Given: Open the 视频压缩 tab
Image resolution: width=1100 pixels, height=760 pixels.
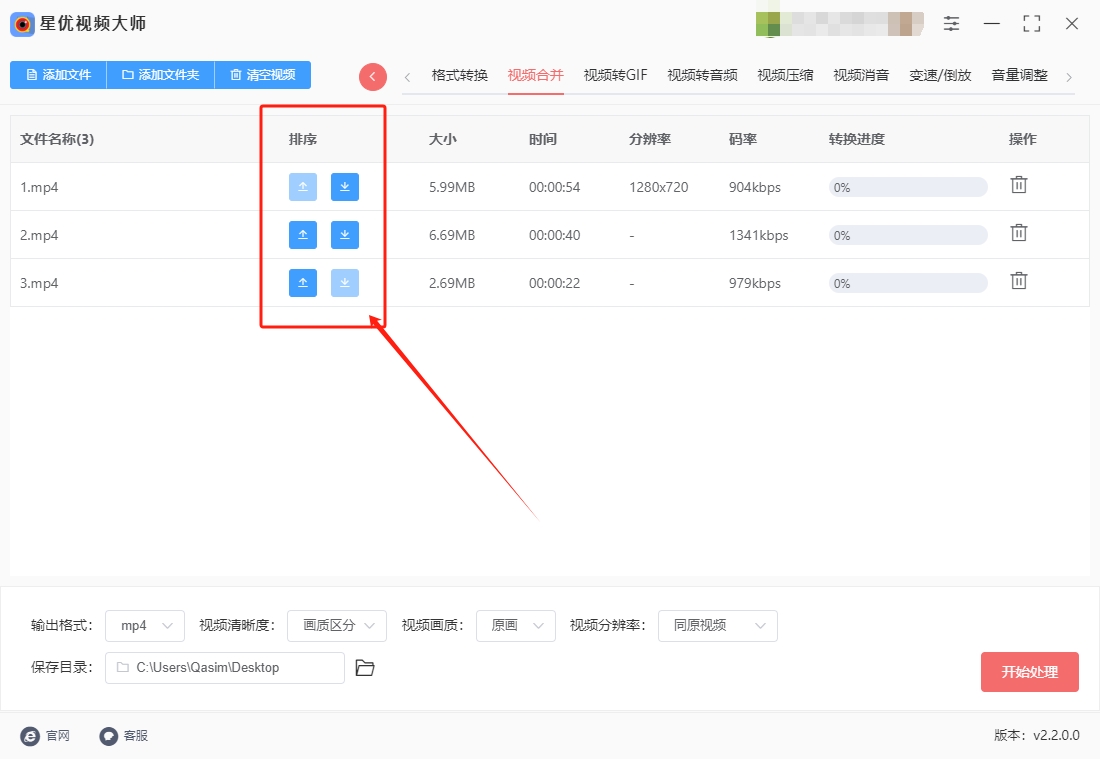Looking at the screenshot, I should click(785, 75).
